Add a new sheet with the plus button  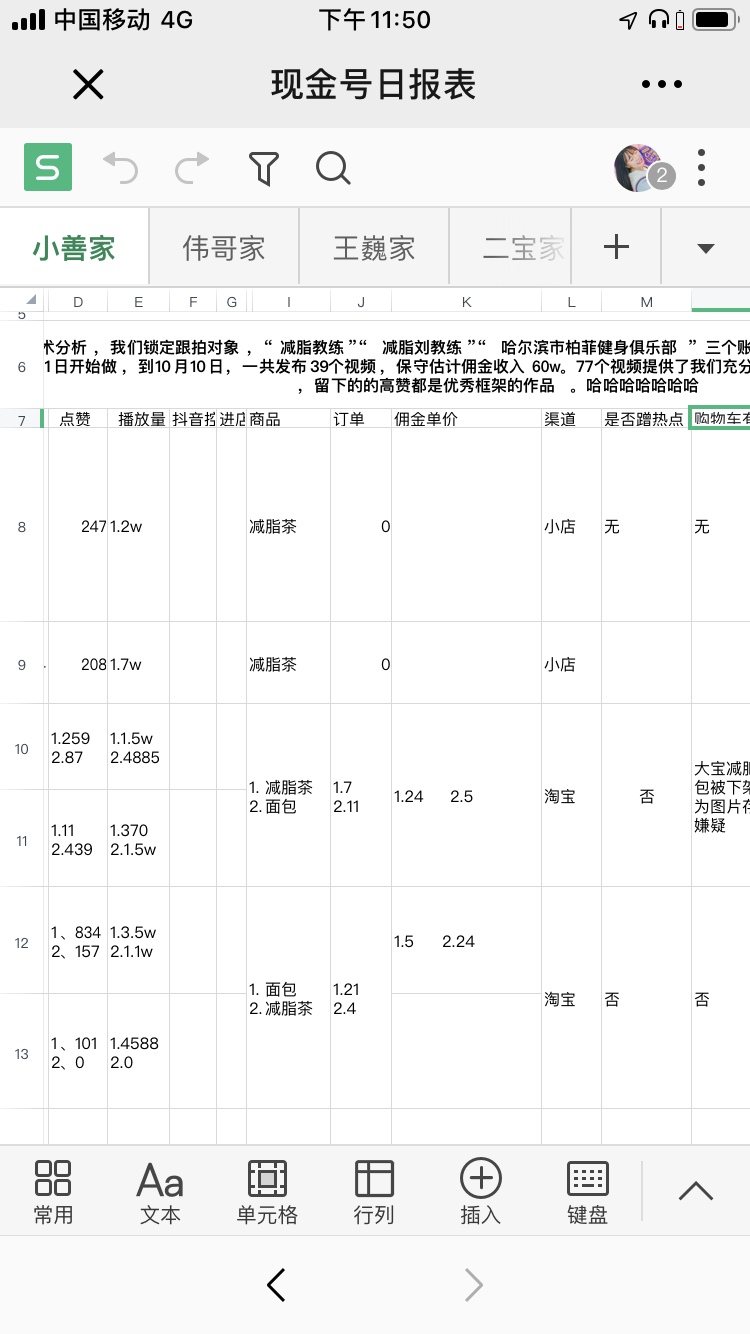tap(617, 247)
